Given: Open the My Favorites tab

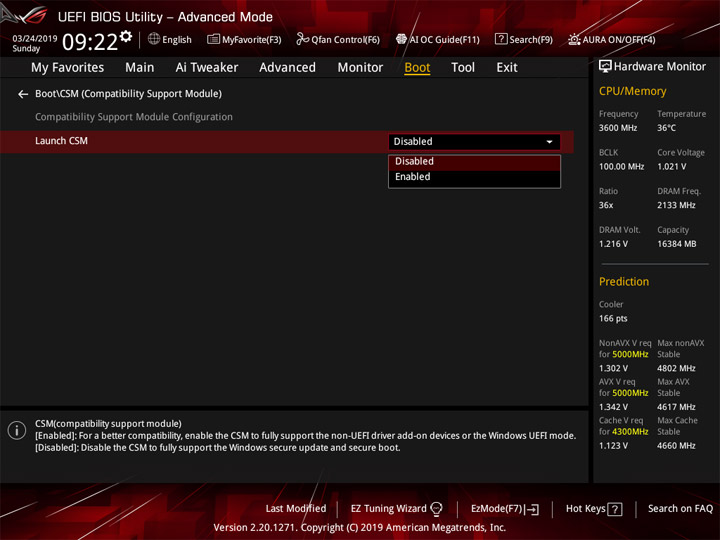Looking at the screenshot, I should 68,68.
